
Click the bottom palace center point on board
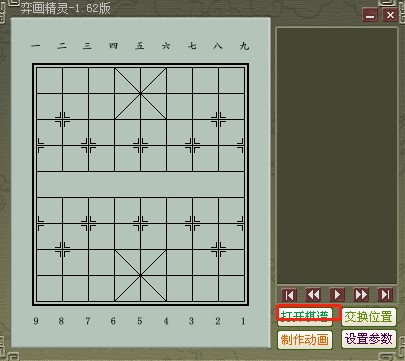coord(140,275)
